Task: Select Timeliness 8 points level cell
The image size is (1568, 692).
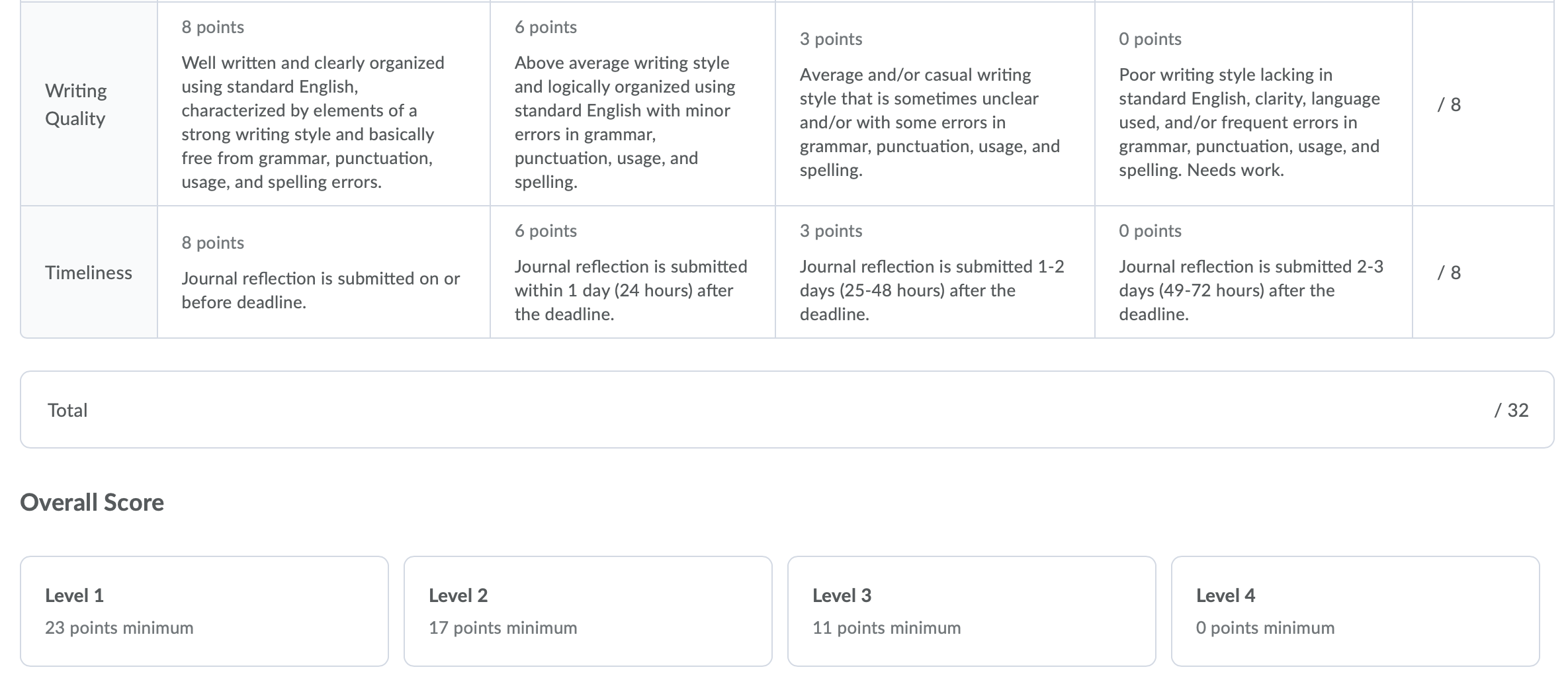Action: pos(324,272)
